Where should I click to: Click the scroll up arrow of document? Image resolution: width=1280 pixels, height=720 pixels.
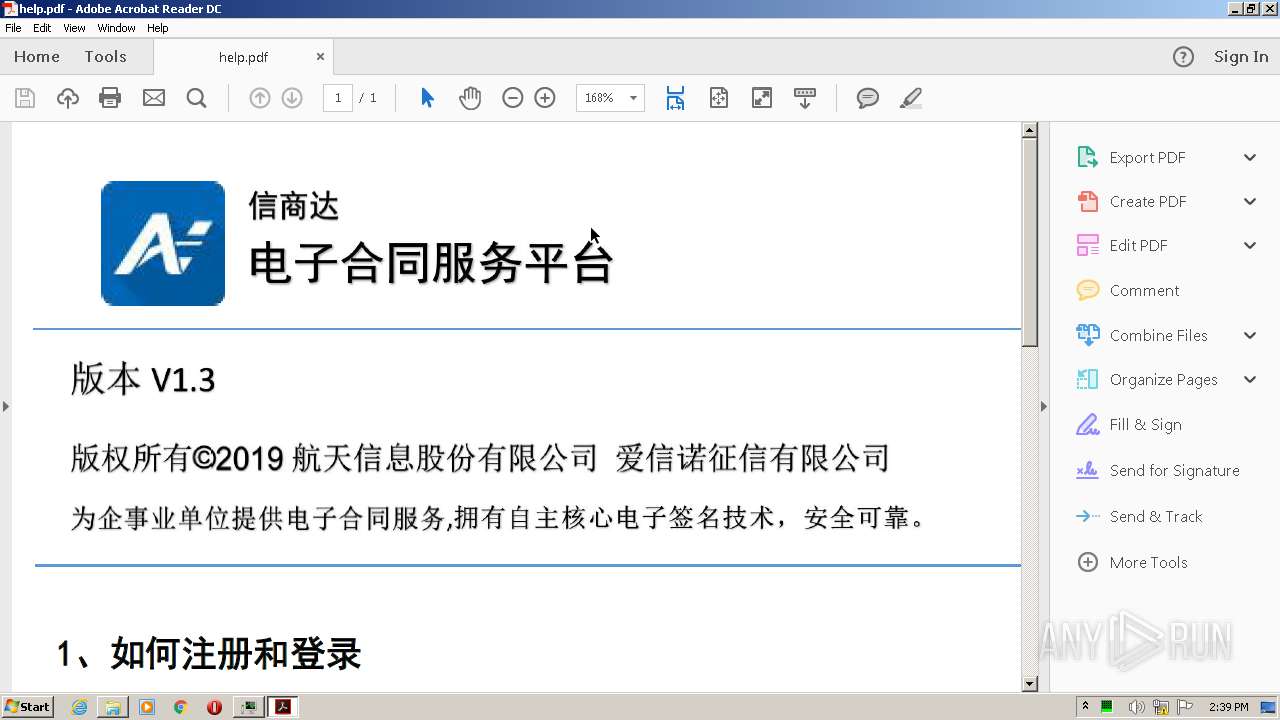(x=1030, y=130)
